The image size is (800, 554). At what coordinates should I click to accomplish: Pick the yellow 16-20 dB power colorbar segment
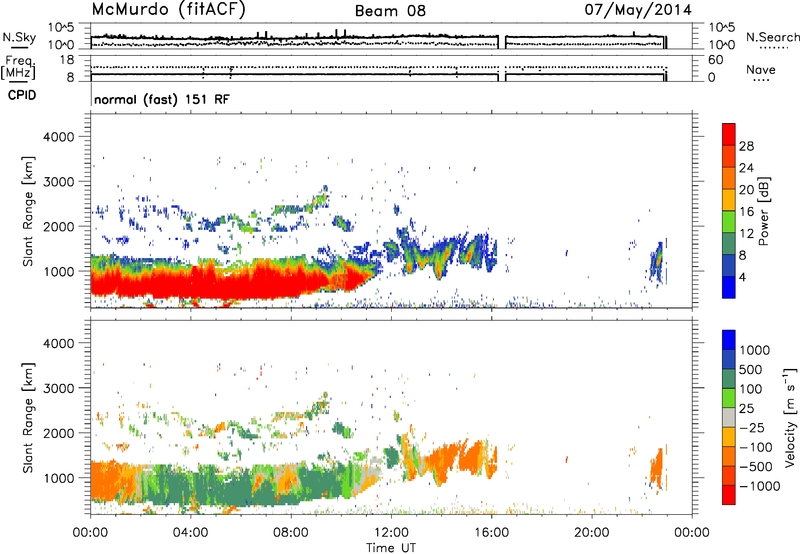tap(729, 200)
